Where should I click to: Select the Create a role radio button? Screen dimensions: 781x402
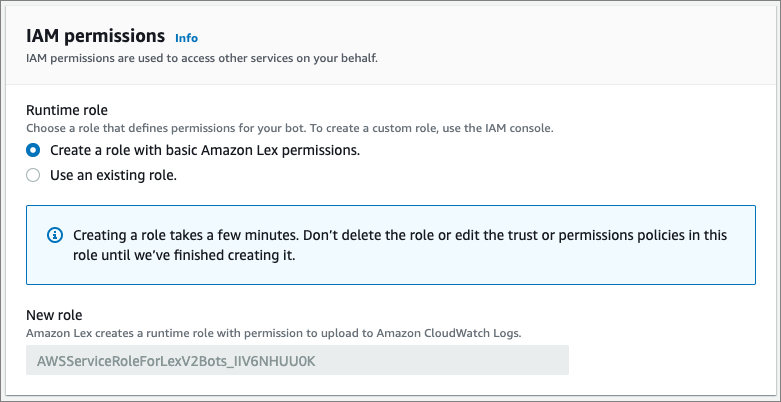[x=33, y=151]
